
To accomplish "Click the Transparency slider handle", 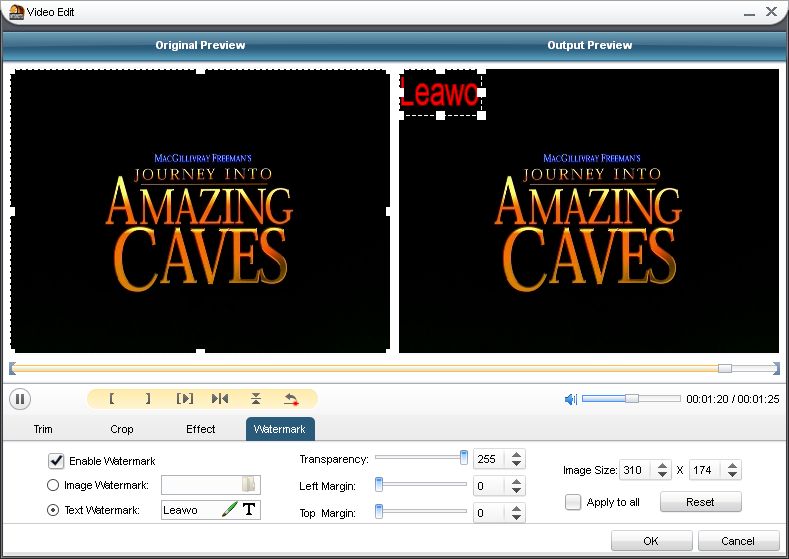I will coord(463,458).
